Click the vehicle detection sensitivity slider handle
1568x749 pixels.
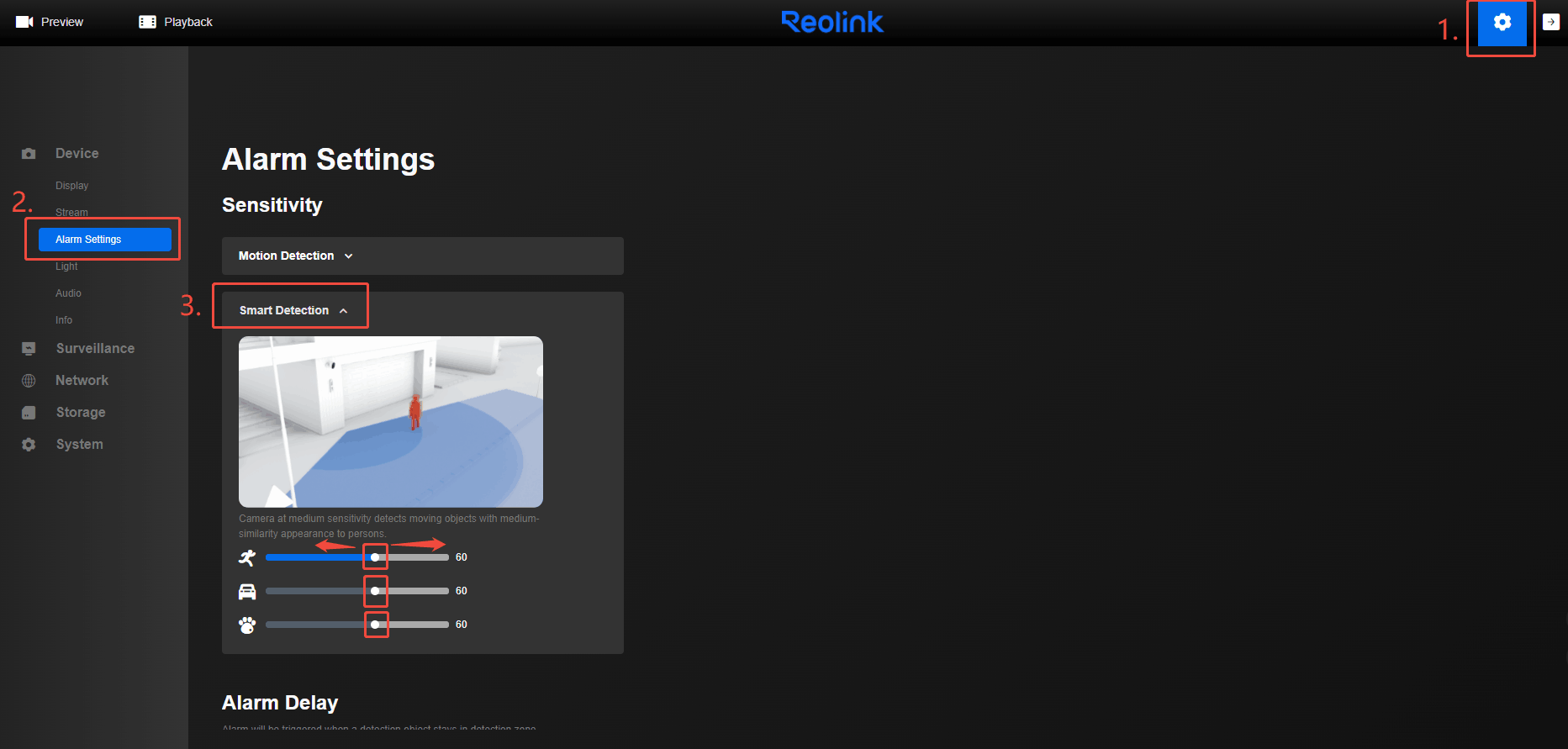coord(375,591)
